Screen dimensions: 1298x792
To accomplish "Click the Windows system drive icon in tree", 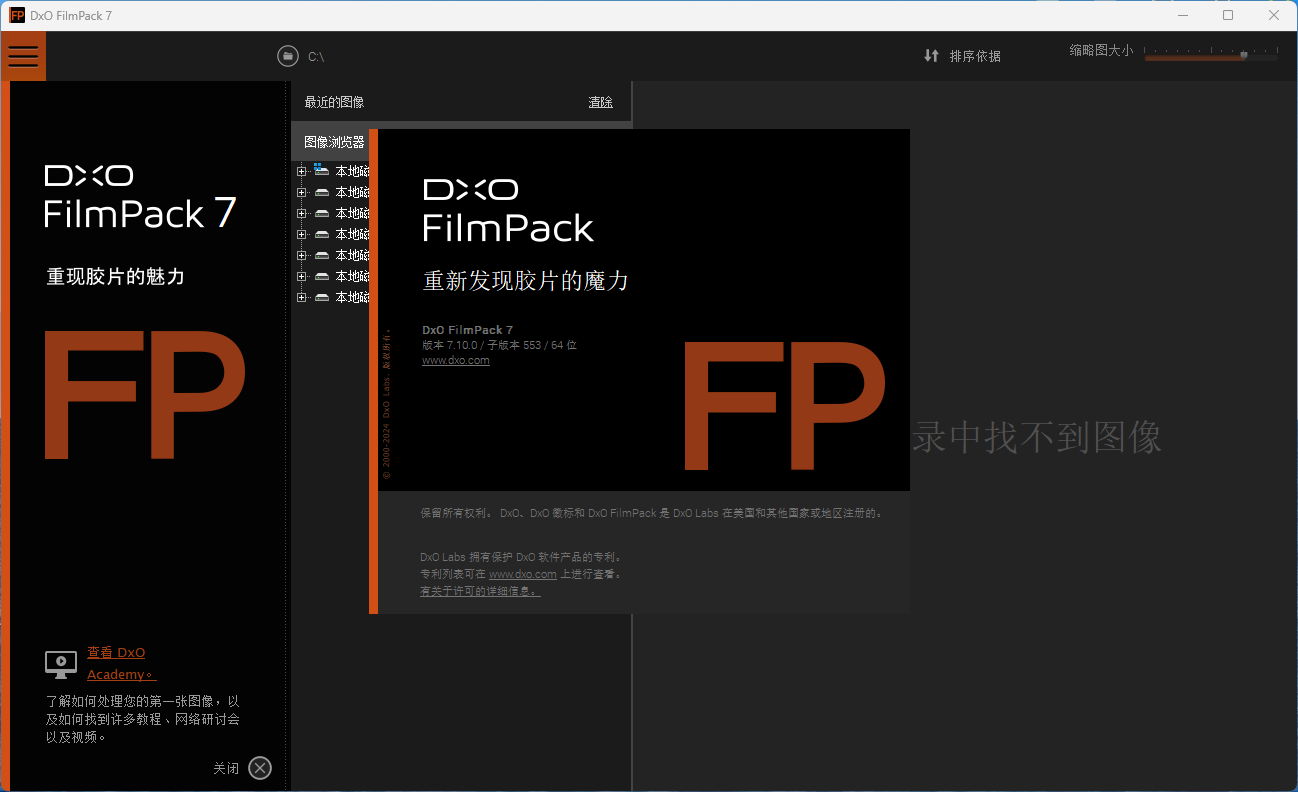I will (321, 170).
